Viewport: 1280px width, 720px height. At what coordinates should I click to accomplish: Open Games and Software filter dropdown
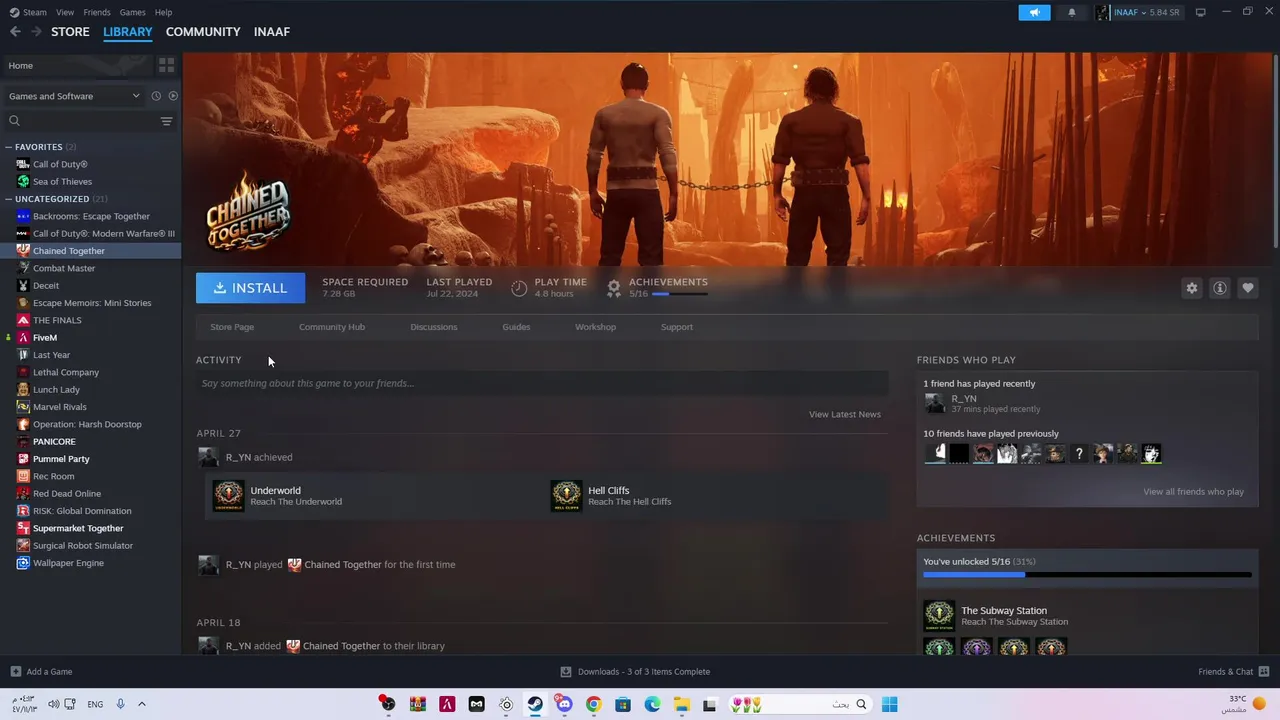(x=74, y=96)
